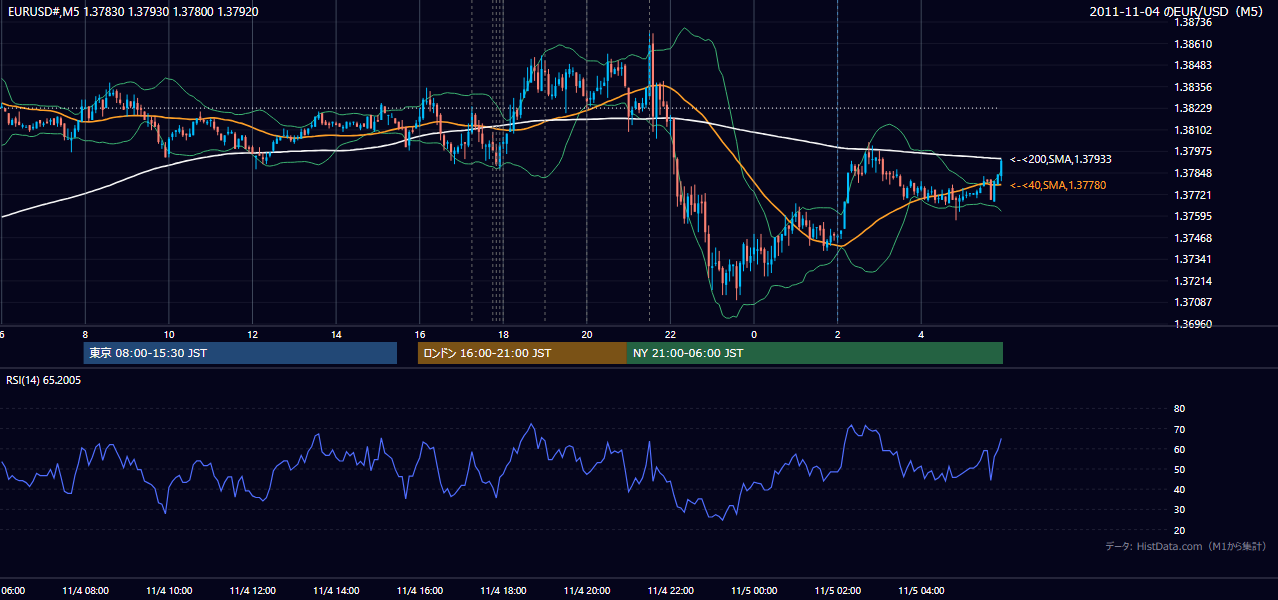This screenshot has width=1278, height=600.
Task: Click price axis label 1.37848
Action: (x=1193, y=173)
